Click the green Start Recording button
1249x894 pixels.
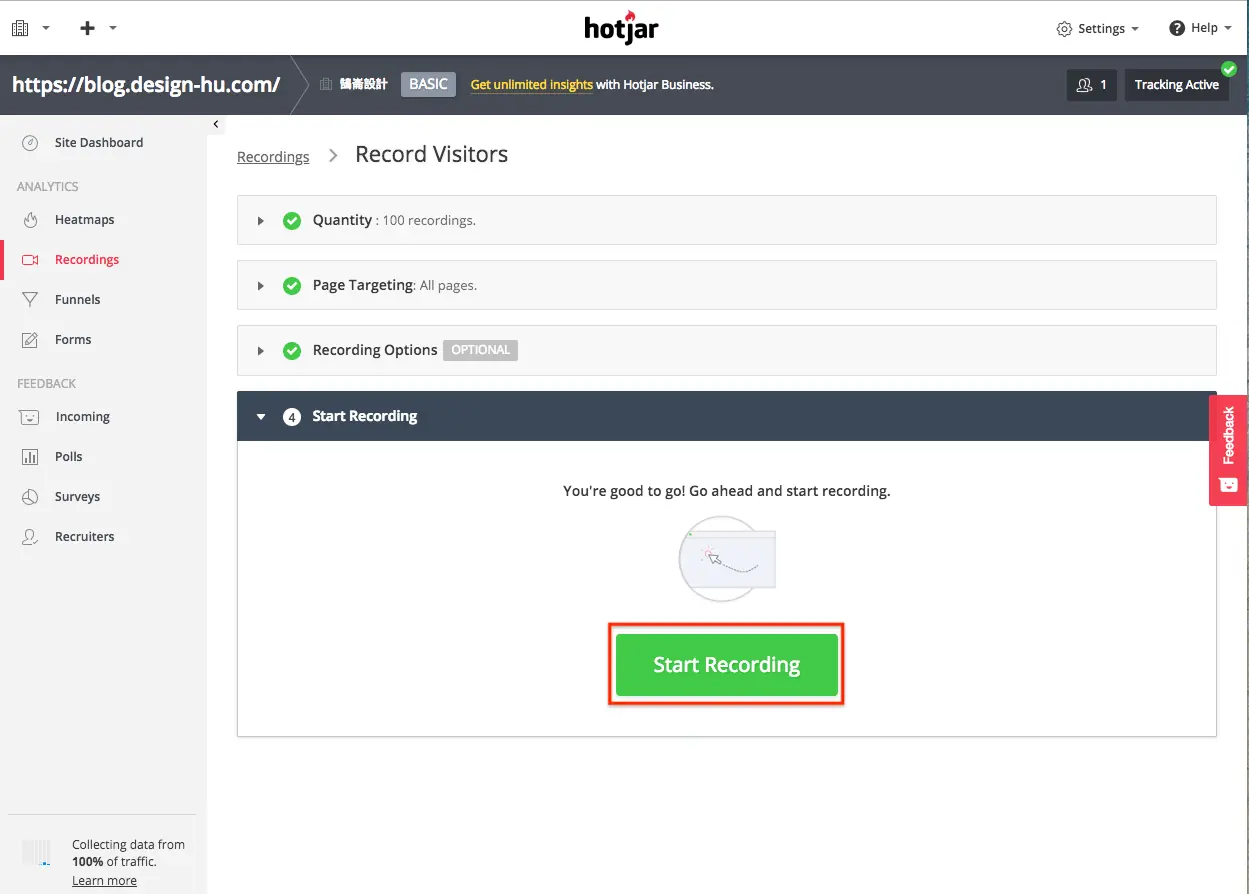click(x=726, y=665)
